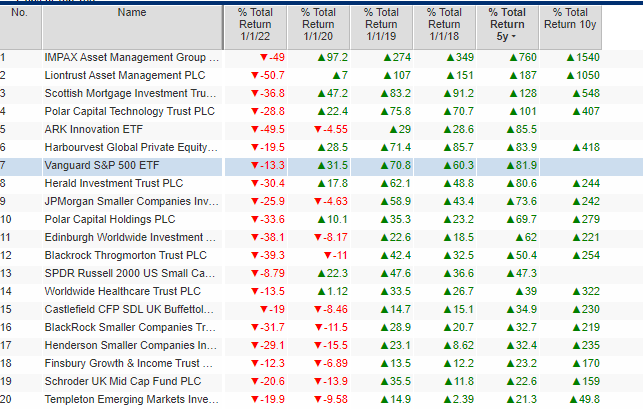This screenshot has height=409, width=643.
Task: Sort by % Total Return 1/1/19 header
Action: pos(381,27)
